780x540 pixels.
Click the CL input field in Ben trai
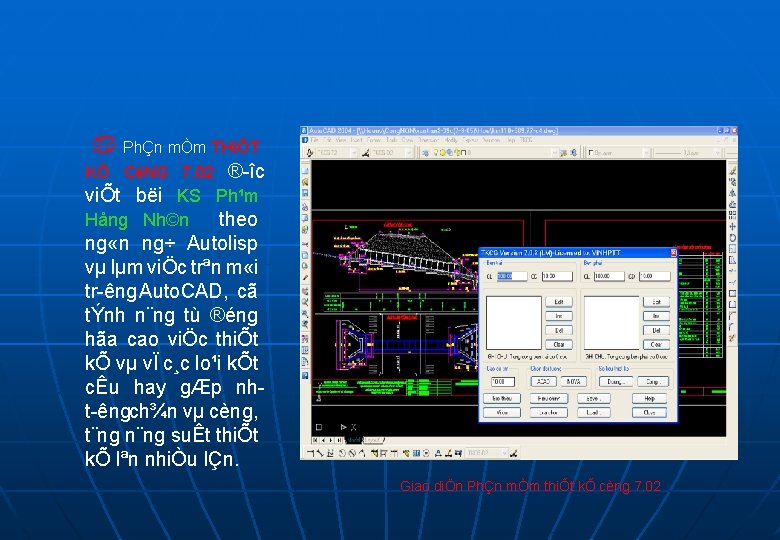pos(511,276)
